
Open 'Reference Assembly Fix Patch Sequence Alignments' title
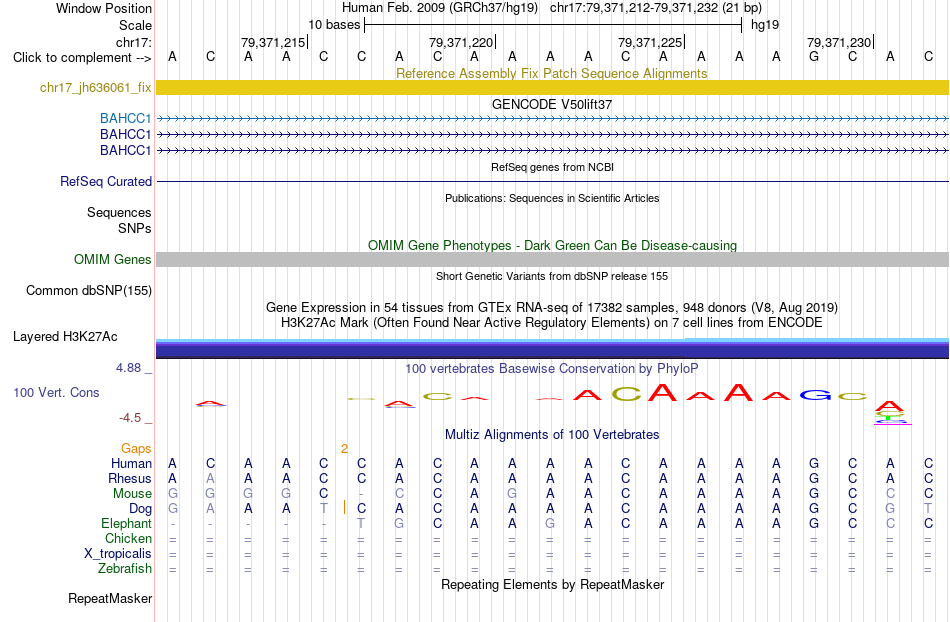551,73
